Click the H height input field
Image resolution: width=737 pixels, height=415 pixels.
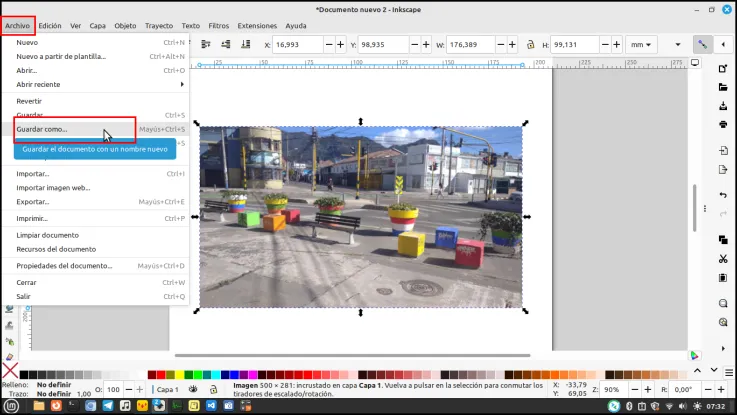[574, 45]
